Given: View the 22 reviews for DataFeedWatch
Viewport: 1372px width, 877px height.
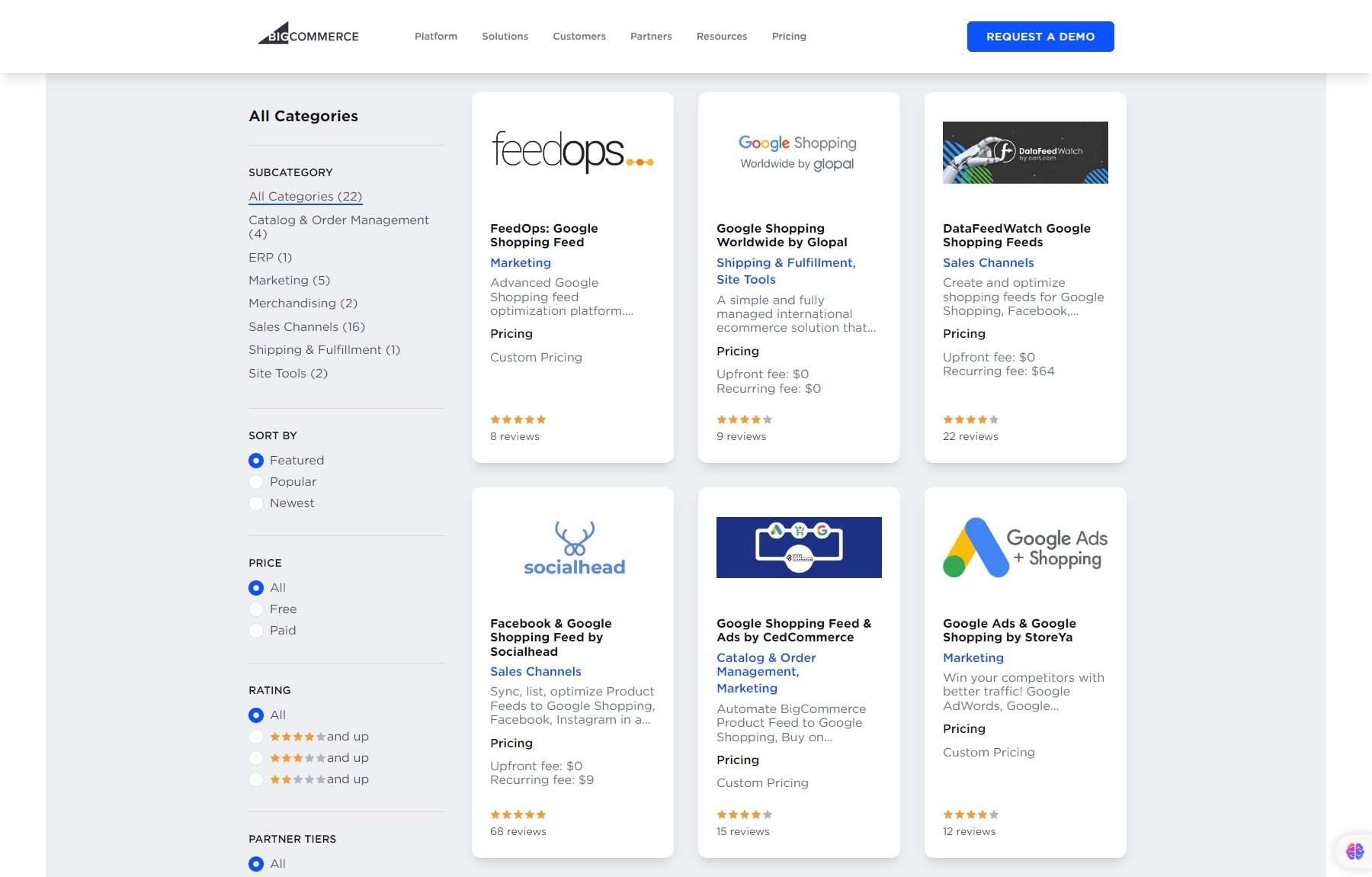Looking at the screenshot, I should (x=970, y=436).
